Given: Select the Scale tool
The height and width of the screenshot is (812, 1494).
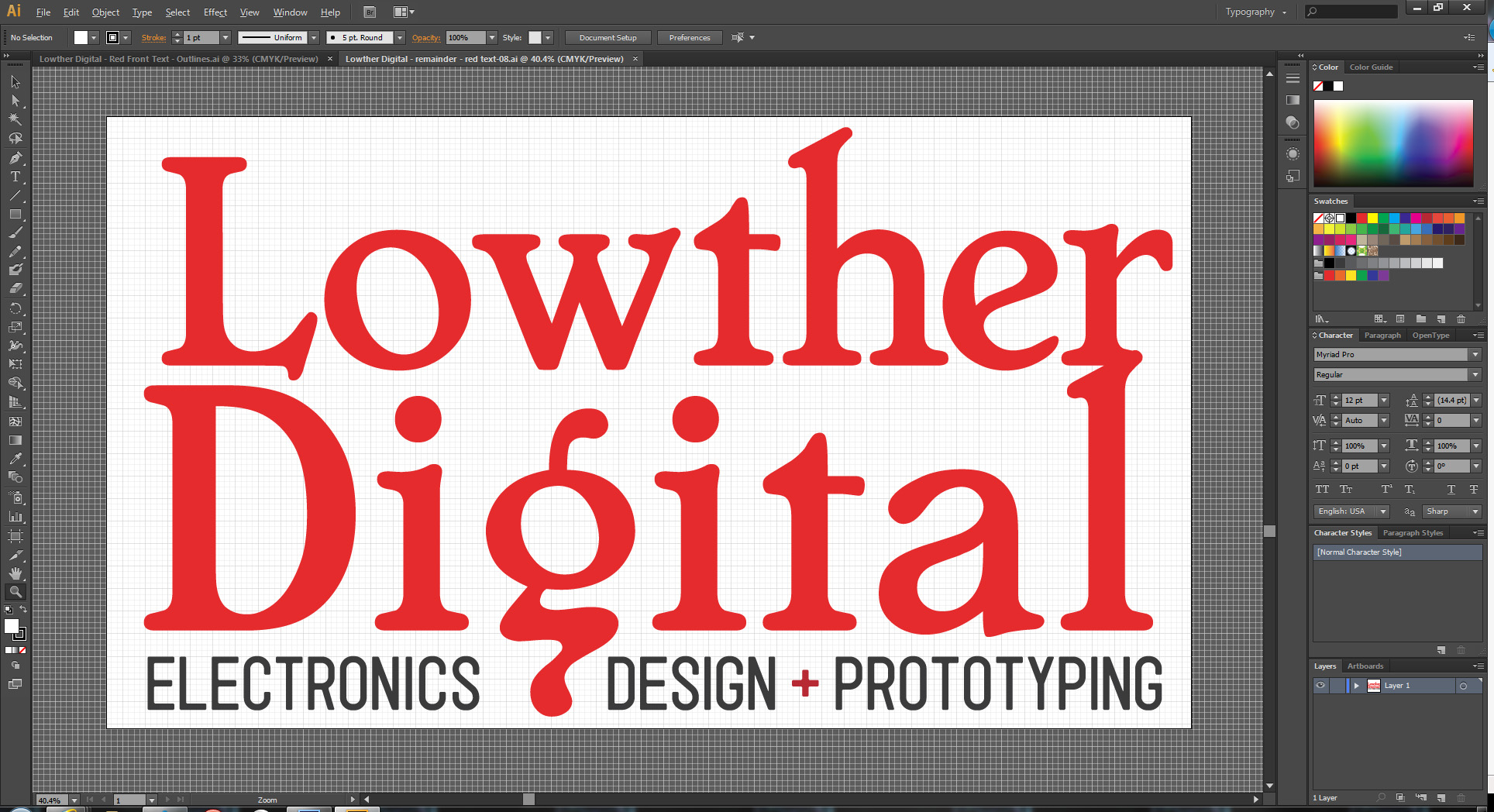Looking at the screenshot, I should (x=15, y=327).
